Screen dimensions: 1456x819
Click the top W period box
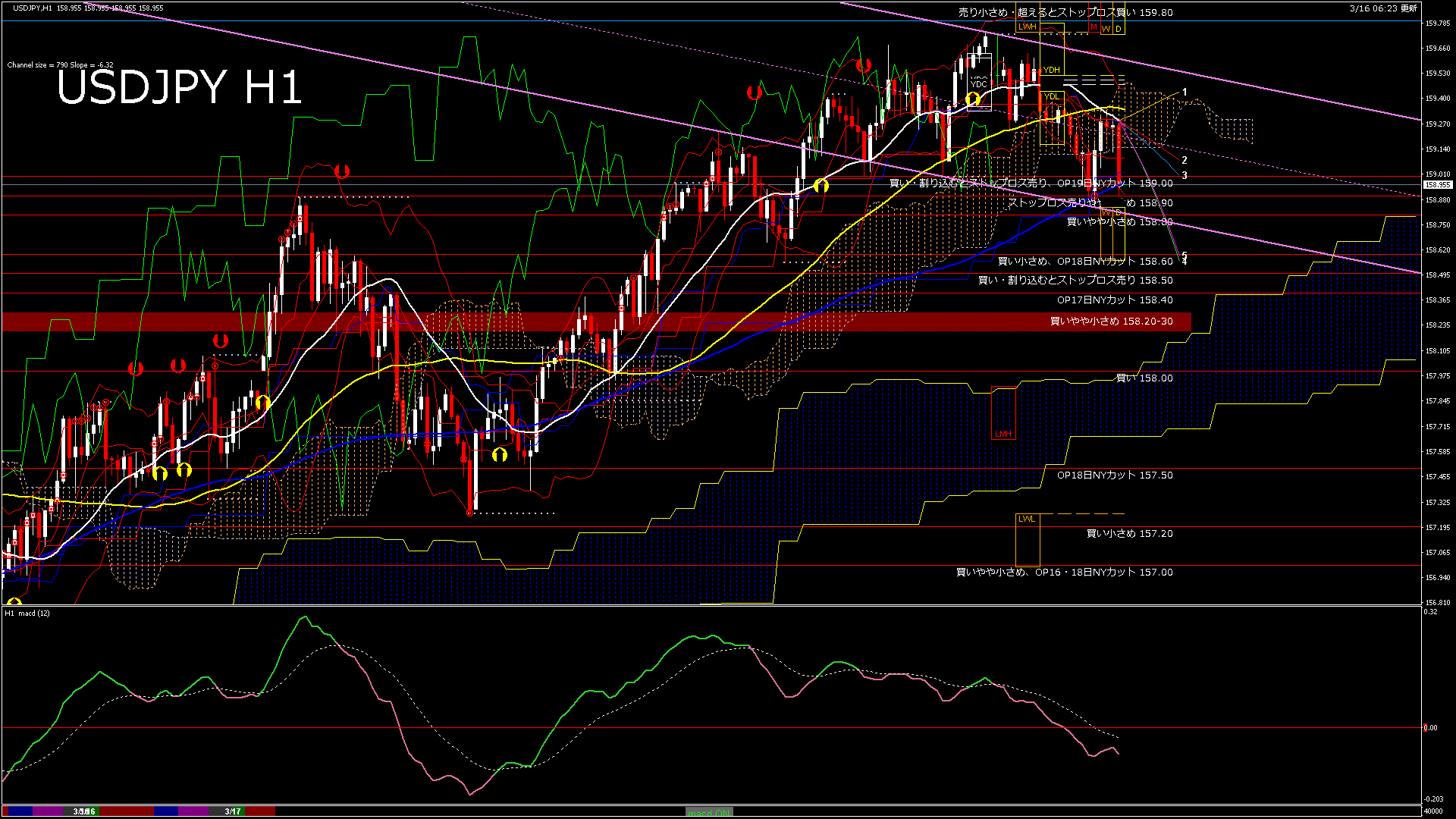coord(1106,29)
